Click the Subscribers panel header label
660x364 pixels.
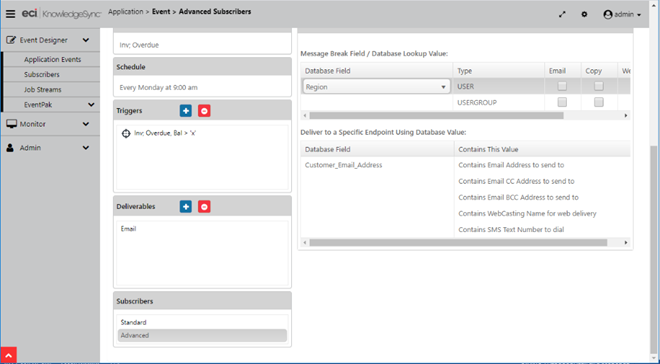click(135, 301)
